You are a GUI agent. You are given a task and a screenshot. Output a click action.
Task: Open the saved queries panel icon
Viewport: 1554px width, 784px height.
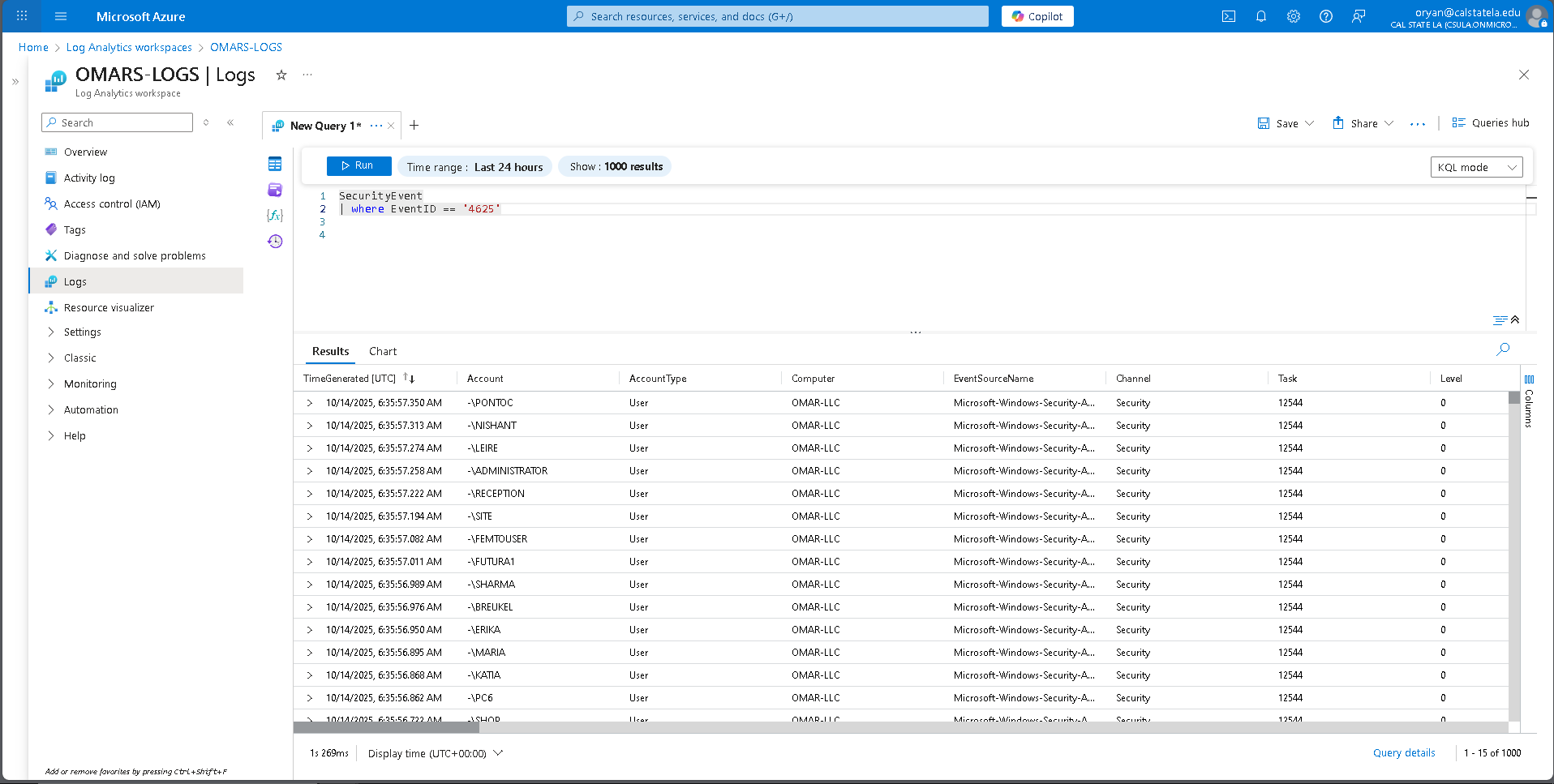click(x=275, y=190)
